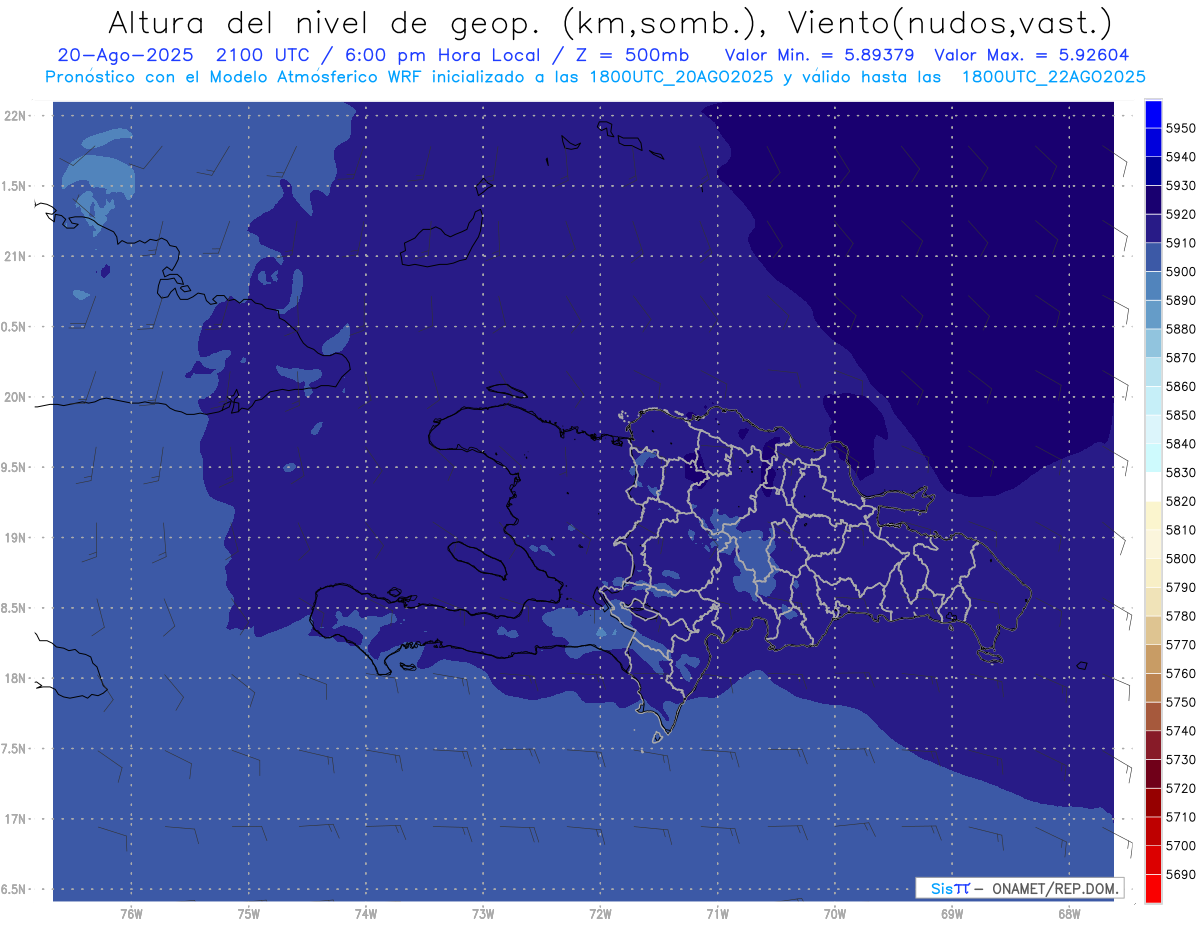Click the "SisTT - ONAMET/REP.DOM." credit box

click(x=1019, y=888)
